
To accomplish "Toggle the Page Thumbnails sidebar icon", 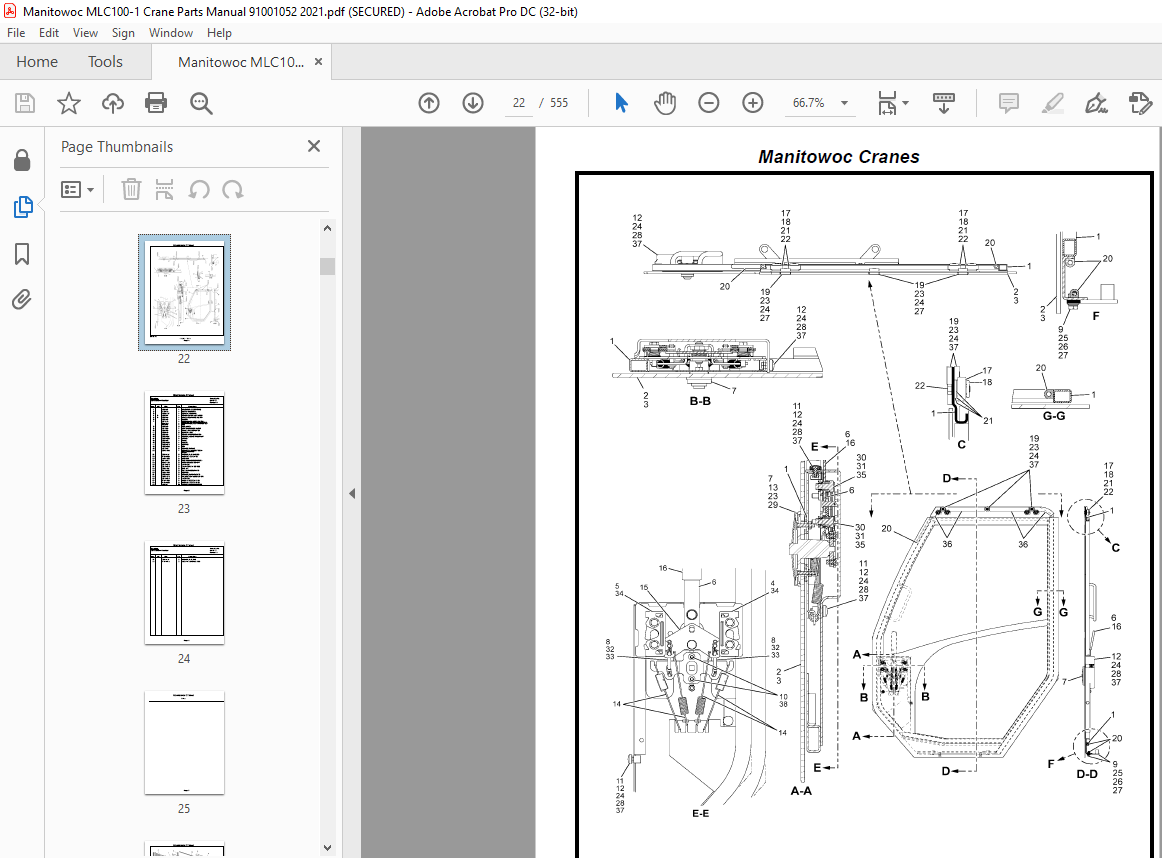I will tap(22, 207).
